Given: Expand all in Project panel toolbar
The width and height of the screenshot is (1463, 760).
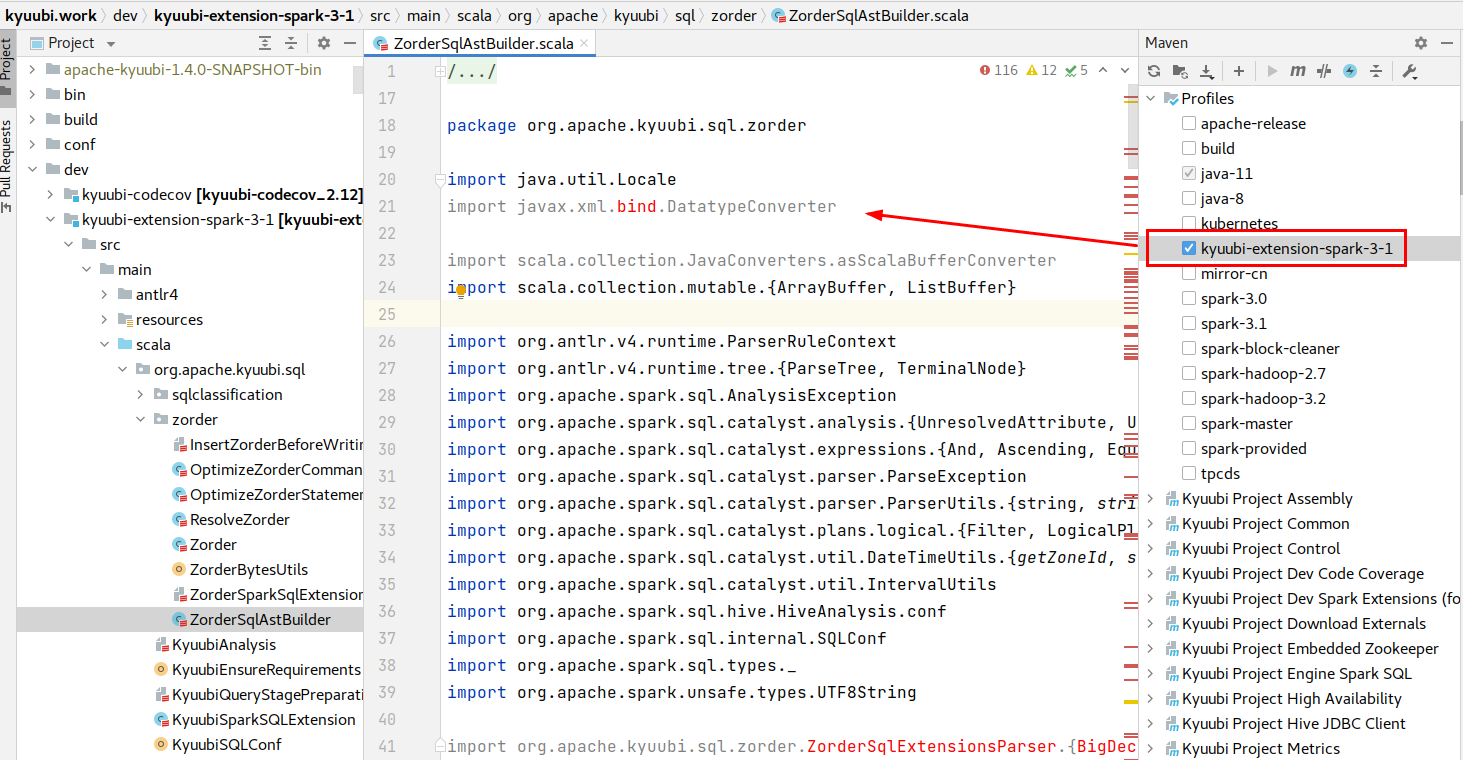Looking at the screenshot, I should [265, 43].
